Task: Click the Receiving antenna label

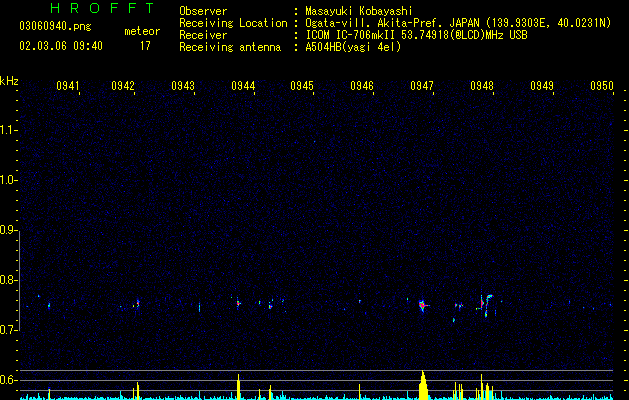Action: [x=230, y=47]
